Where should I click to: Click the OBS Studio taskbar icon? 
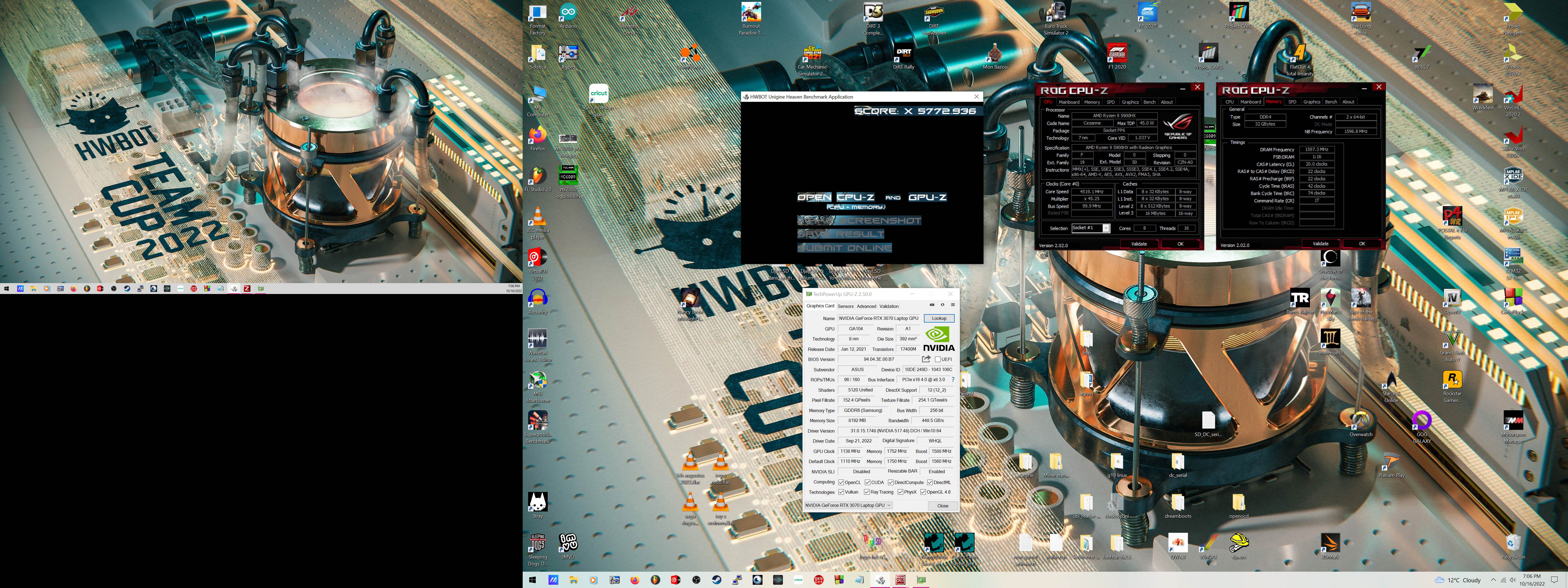tap(696, 580)
